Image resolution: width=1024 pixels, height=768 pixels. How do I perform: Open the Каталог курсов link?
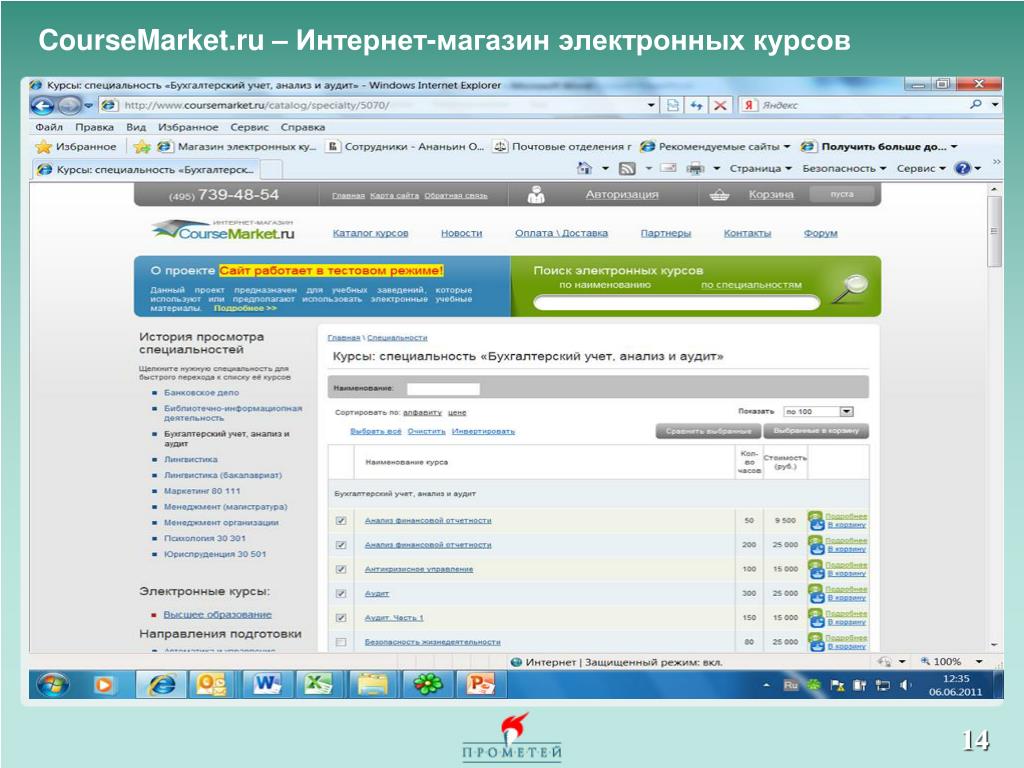pyautogui.click(x=370, y=233)
